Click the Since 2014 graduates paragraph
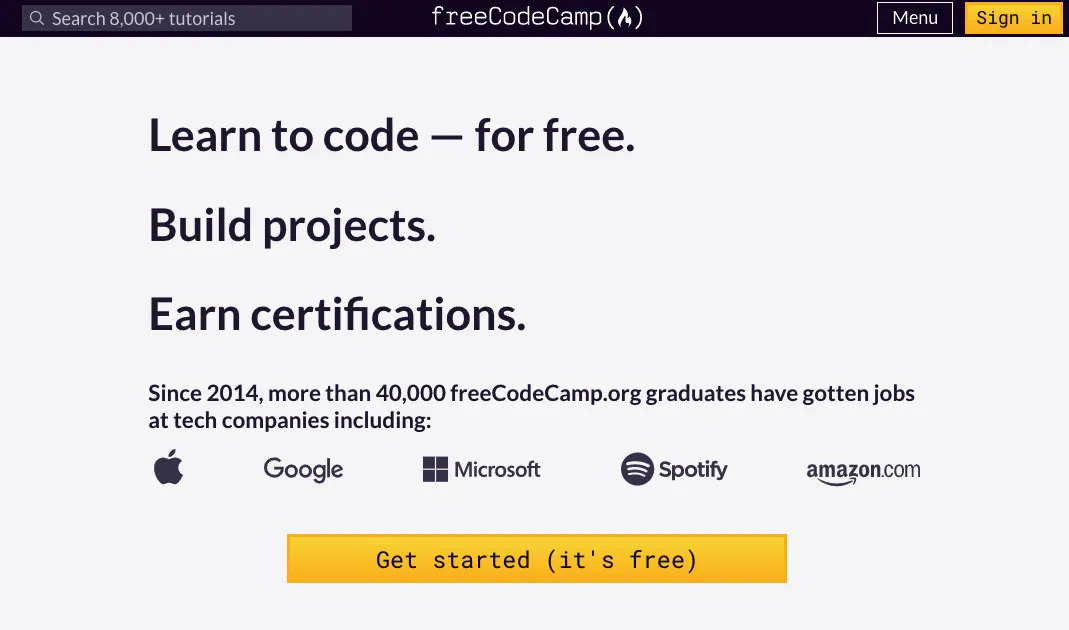 coord(531,406)
